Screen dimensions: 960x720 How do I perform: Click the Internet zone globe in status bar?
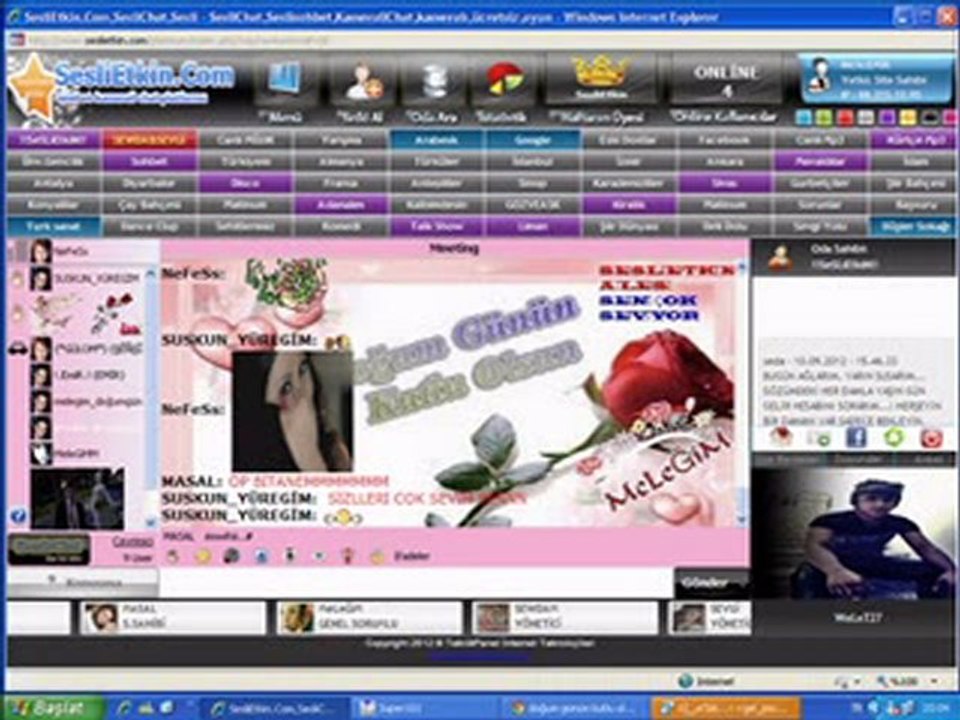pyautogui.click(x=686, y=681)
